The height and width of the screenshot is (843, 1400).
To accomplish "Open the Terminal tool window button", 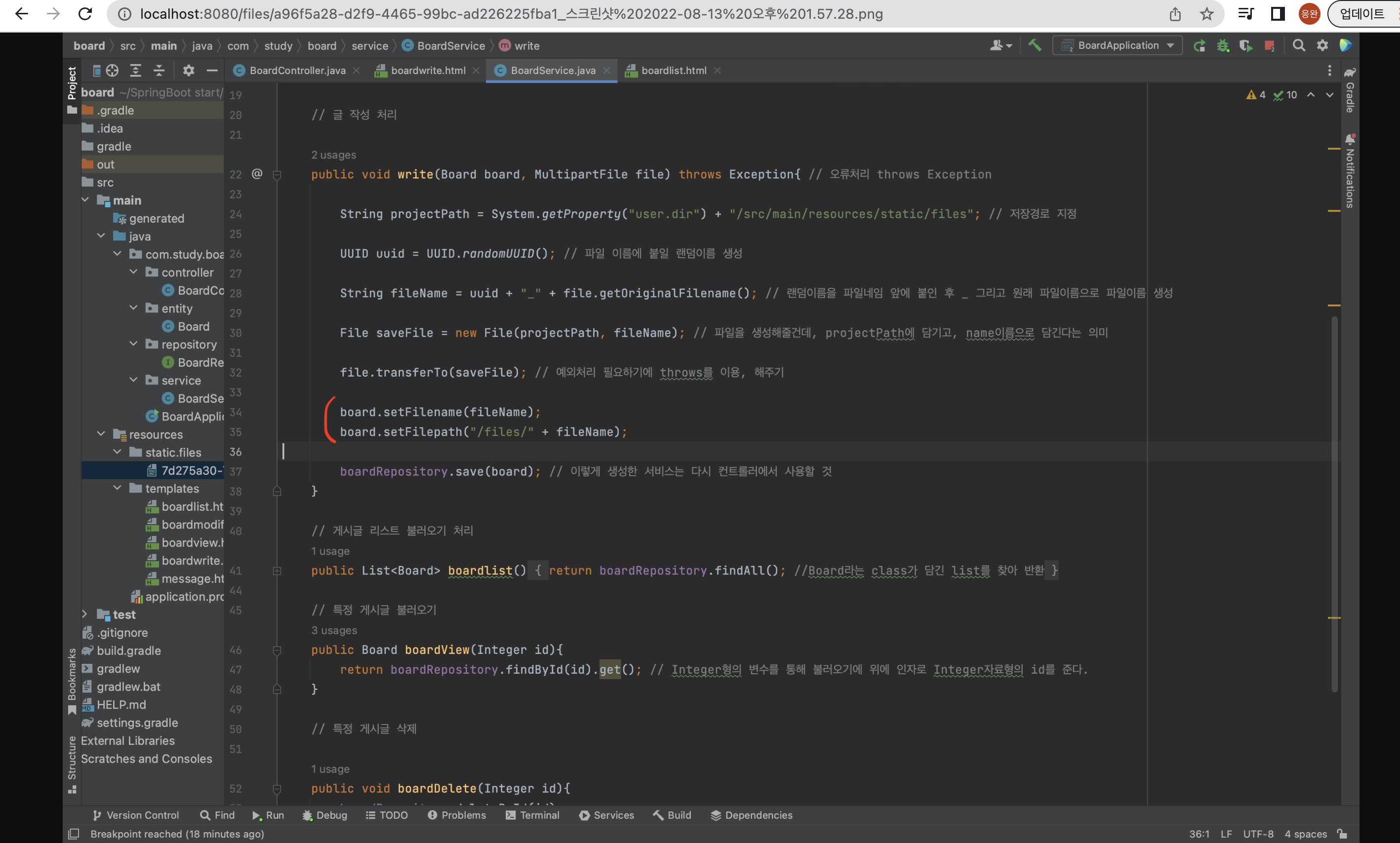I will coord(532,815).
